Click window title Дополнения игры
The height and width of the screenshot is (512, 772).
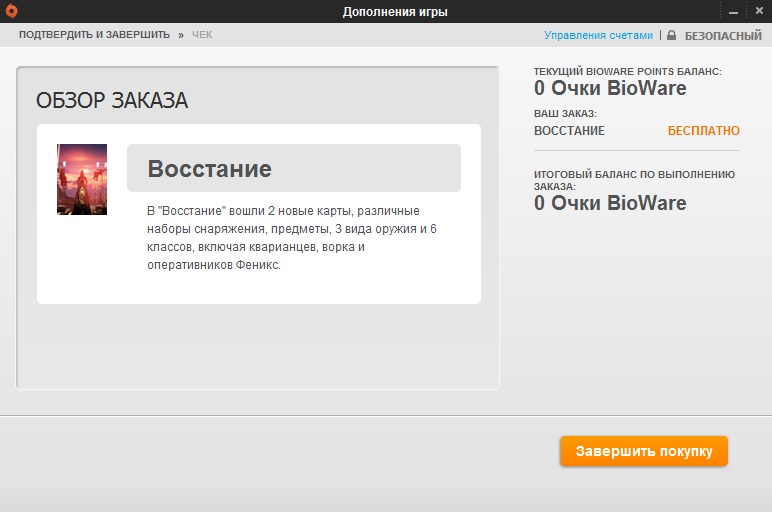[395, 12]
